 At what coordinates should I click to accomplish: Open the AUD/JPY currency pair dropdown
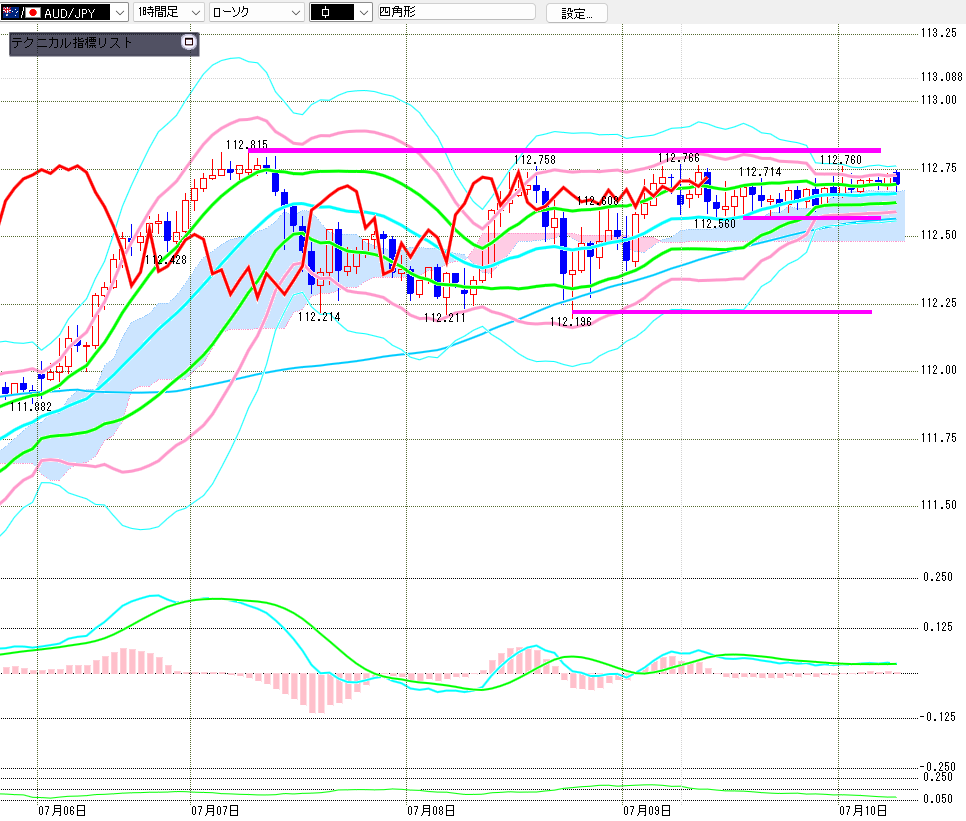pyautogui.click(x=120, y=12)
